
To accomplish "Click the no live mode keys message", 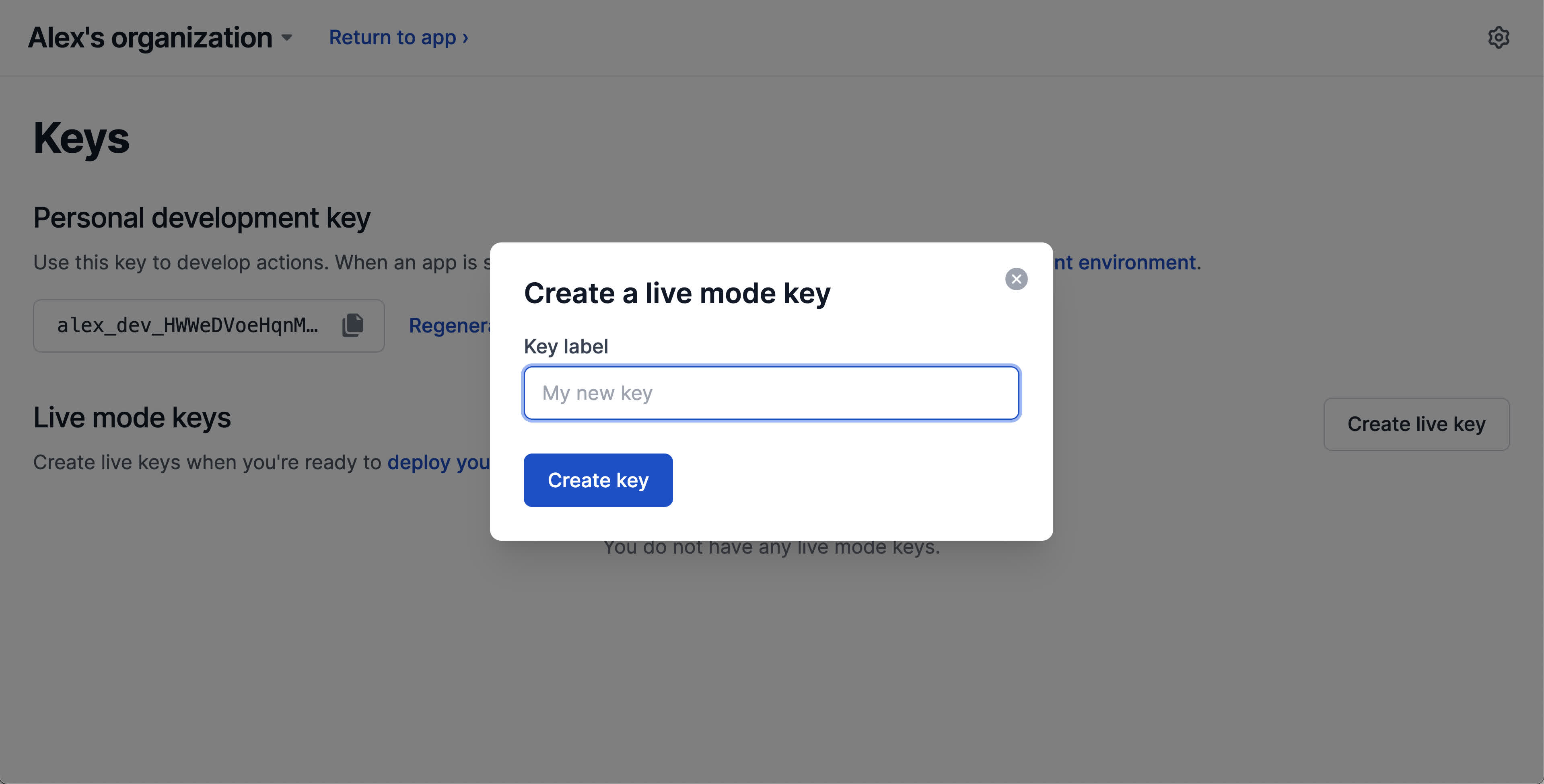I will tap(772, 548).
